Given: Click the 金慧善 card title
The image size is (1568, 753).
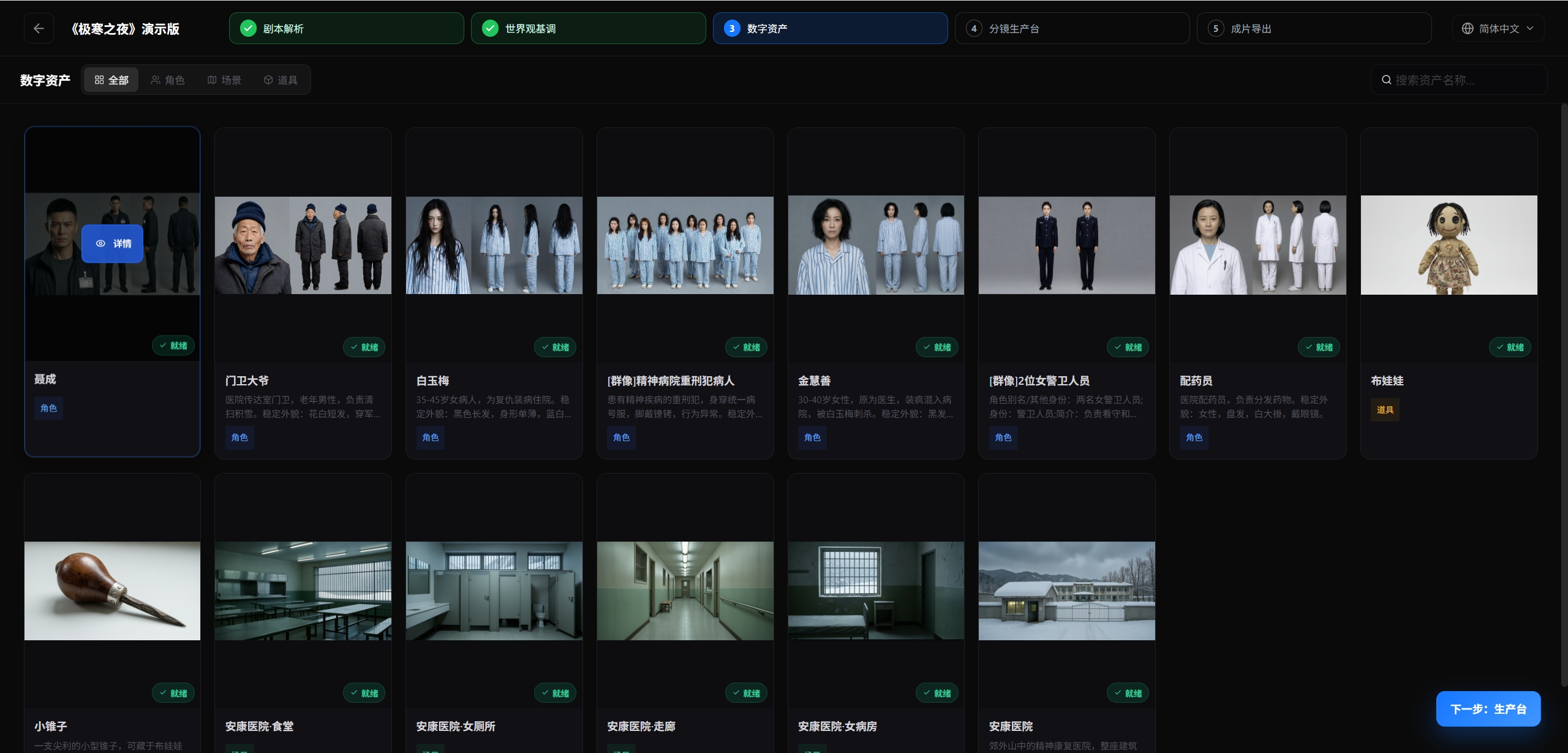Looking at the screenshot, I should pos(815,380).
